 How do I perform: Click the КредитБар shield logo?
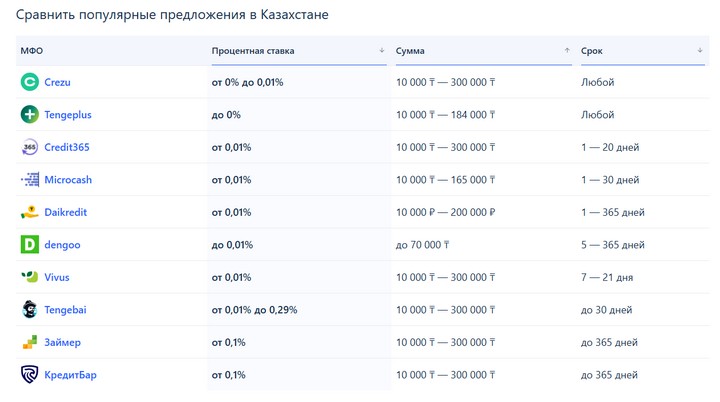pos(30,374)
